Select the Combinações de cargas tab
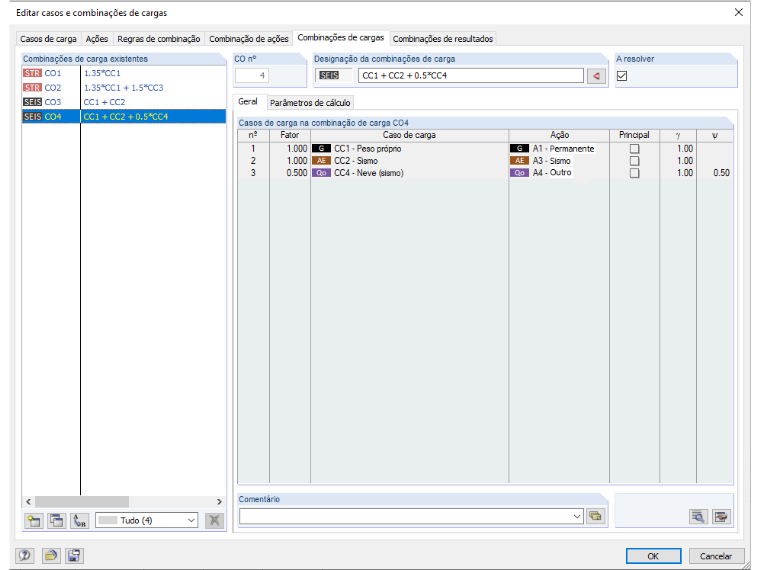This screenshot has height=570, width=760. (341, 37)
